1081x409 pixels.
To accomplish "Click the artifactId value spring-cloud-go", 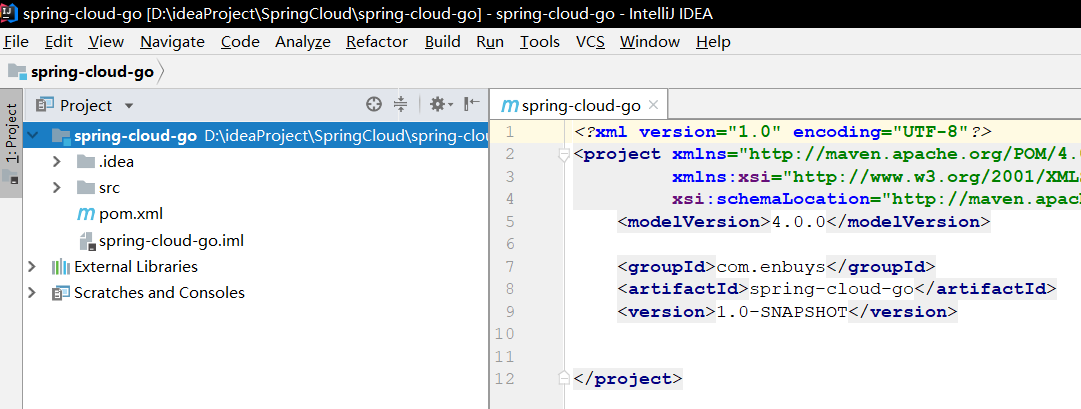I will click(831, 289).
